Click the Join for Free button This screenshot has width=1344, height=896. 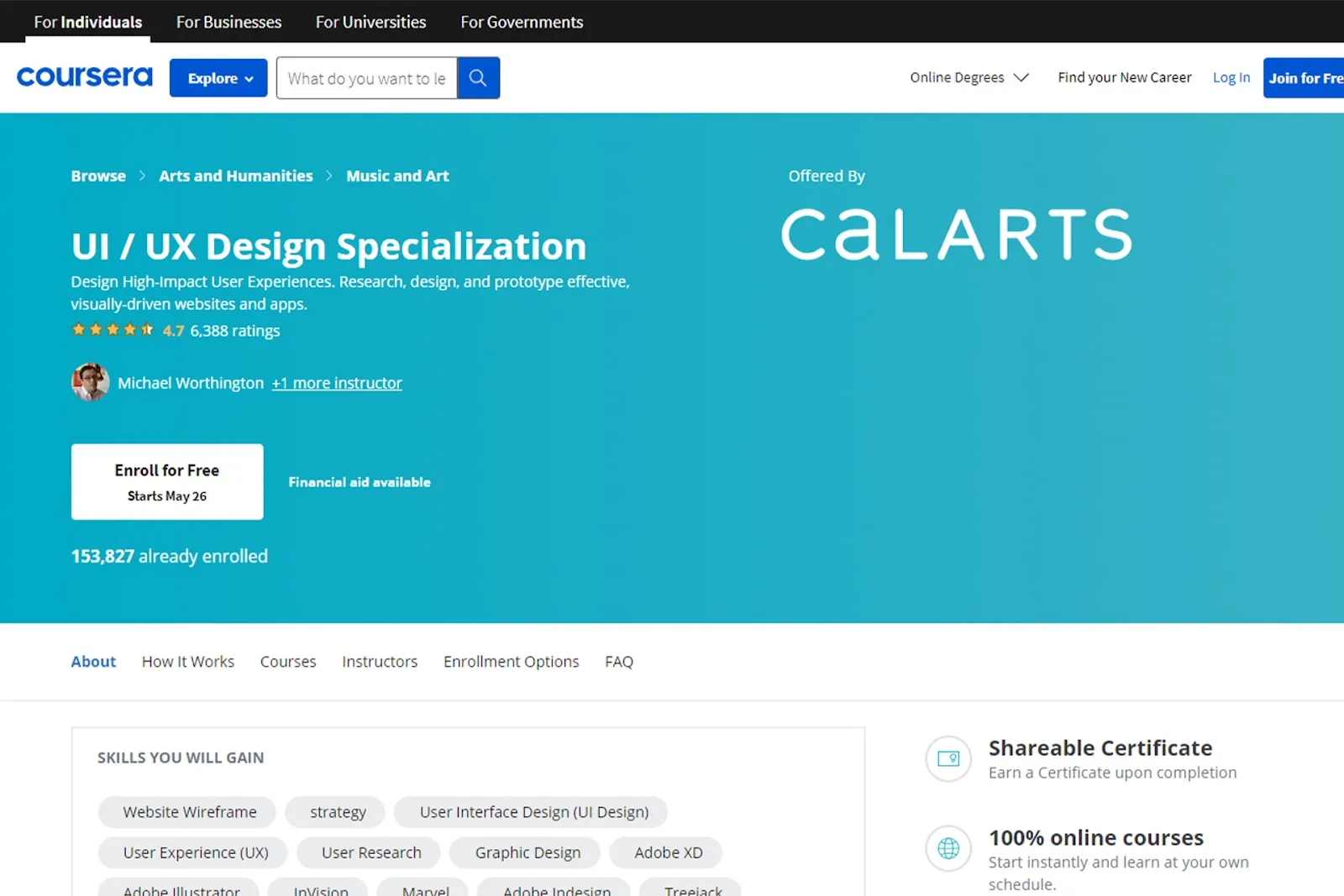[1304, 78]
